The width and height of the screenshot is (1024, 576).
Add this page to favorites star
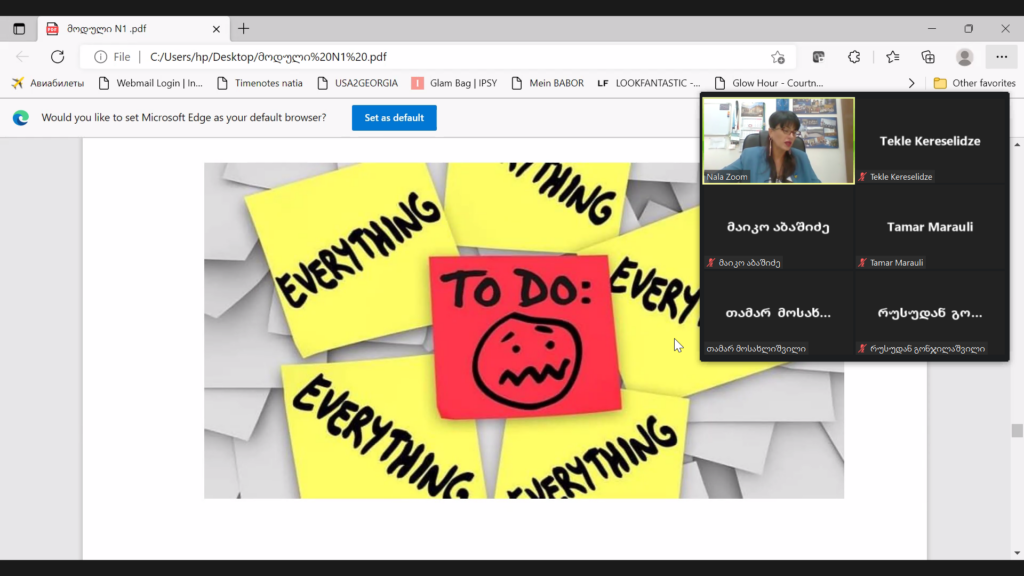[x=777, y=57]
